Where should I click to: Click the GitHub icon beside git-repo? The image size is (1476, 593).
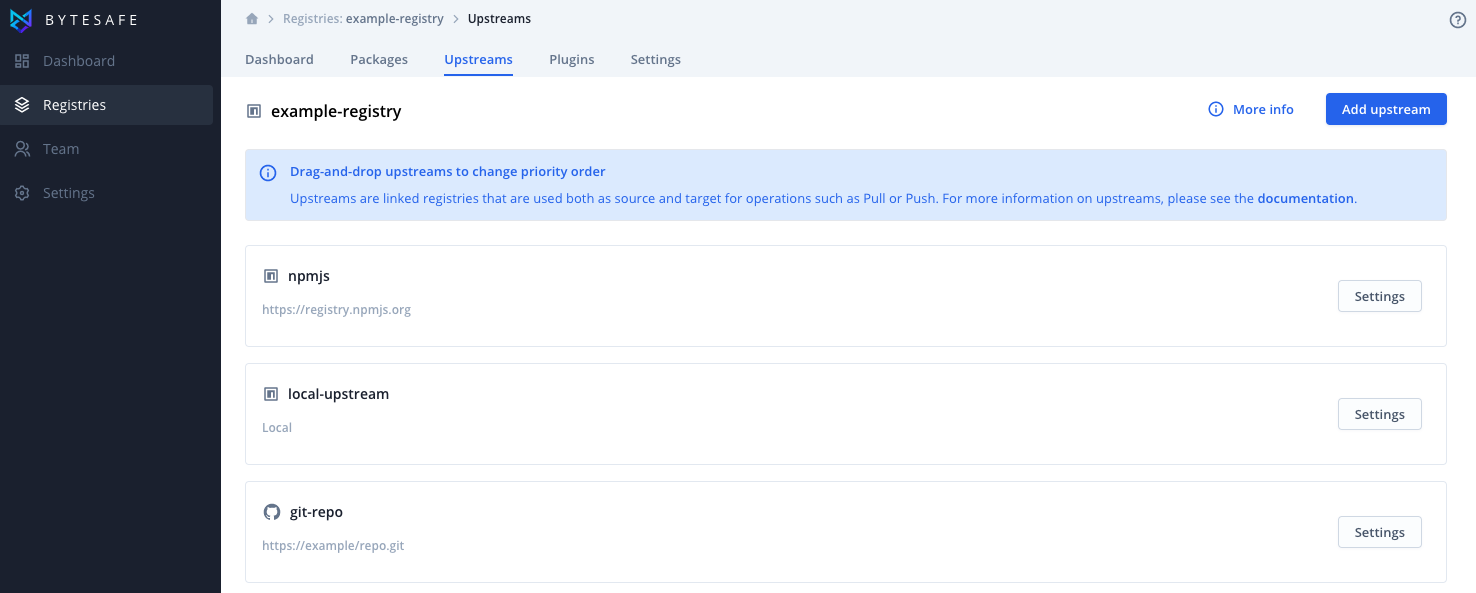tap(271, 512)
